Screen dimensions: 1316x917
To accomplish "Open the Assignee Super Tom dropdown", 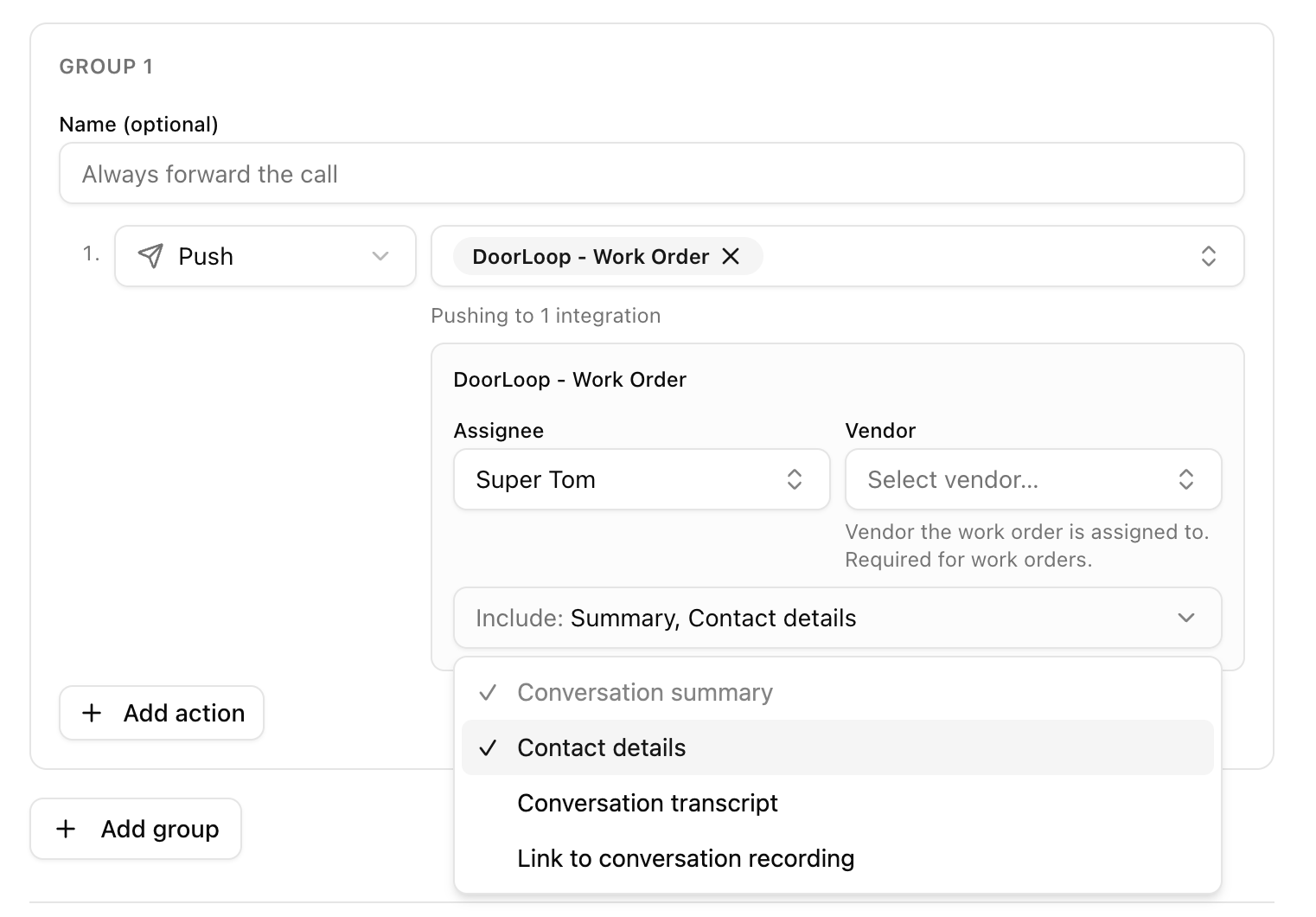I will coord(642,479).
